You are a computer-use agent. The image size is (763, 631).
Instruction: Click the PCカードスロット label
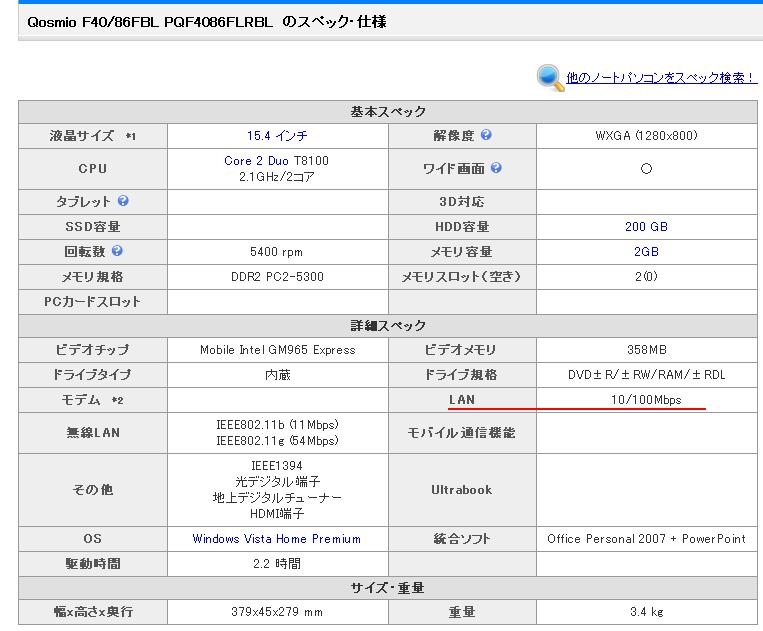pos(92,302)
